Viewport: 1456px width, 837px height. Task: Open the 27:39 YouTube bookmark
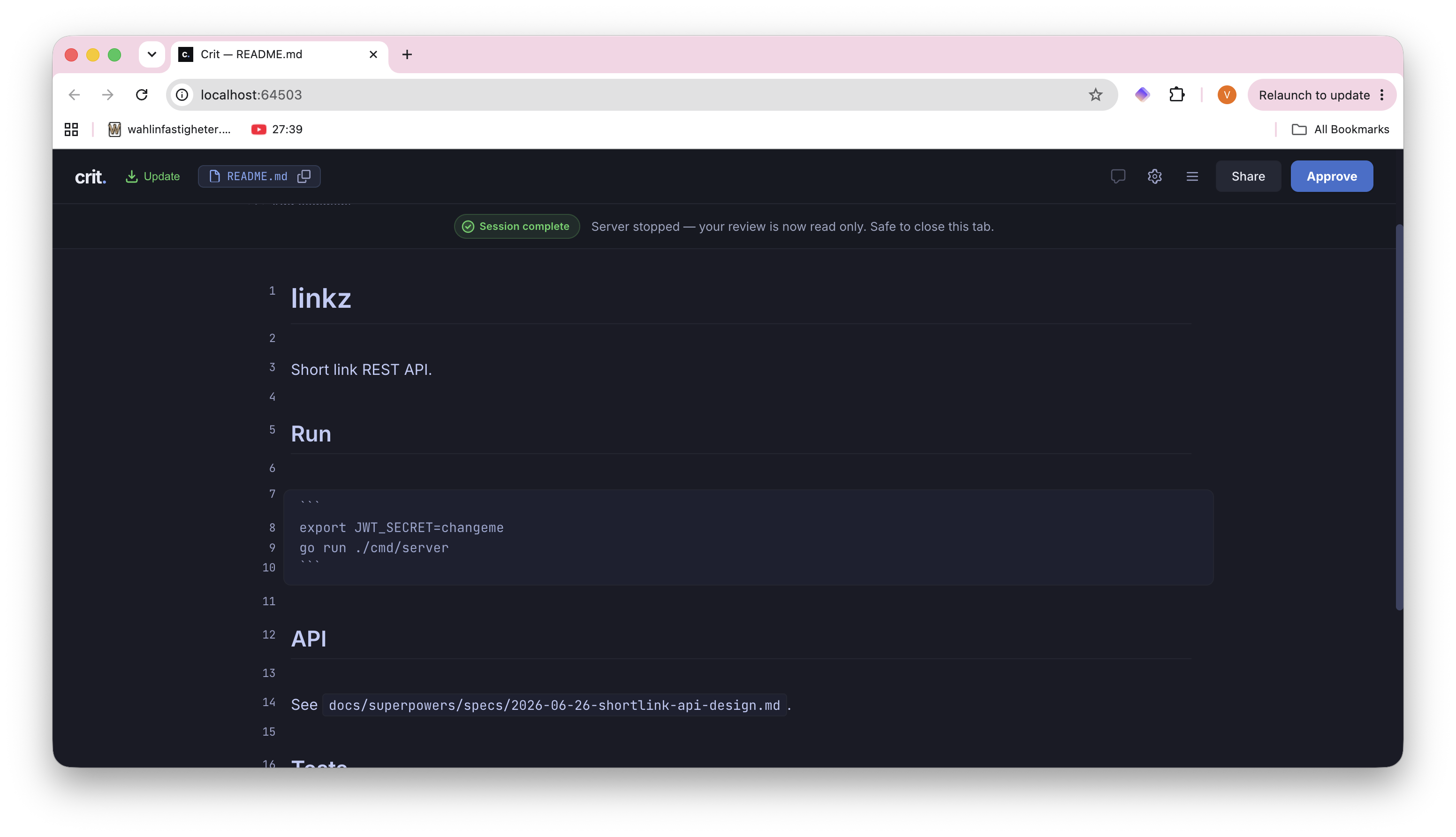coord(277,129)
